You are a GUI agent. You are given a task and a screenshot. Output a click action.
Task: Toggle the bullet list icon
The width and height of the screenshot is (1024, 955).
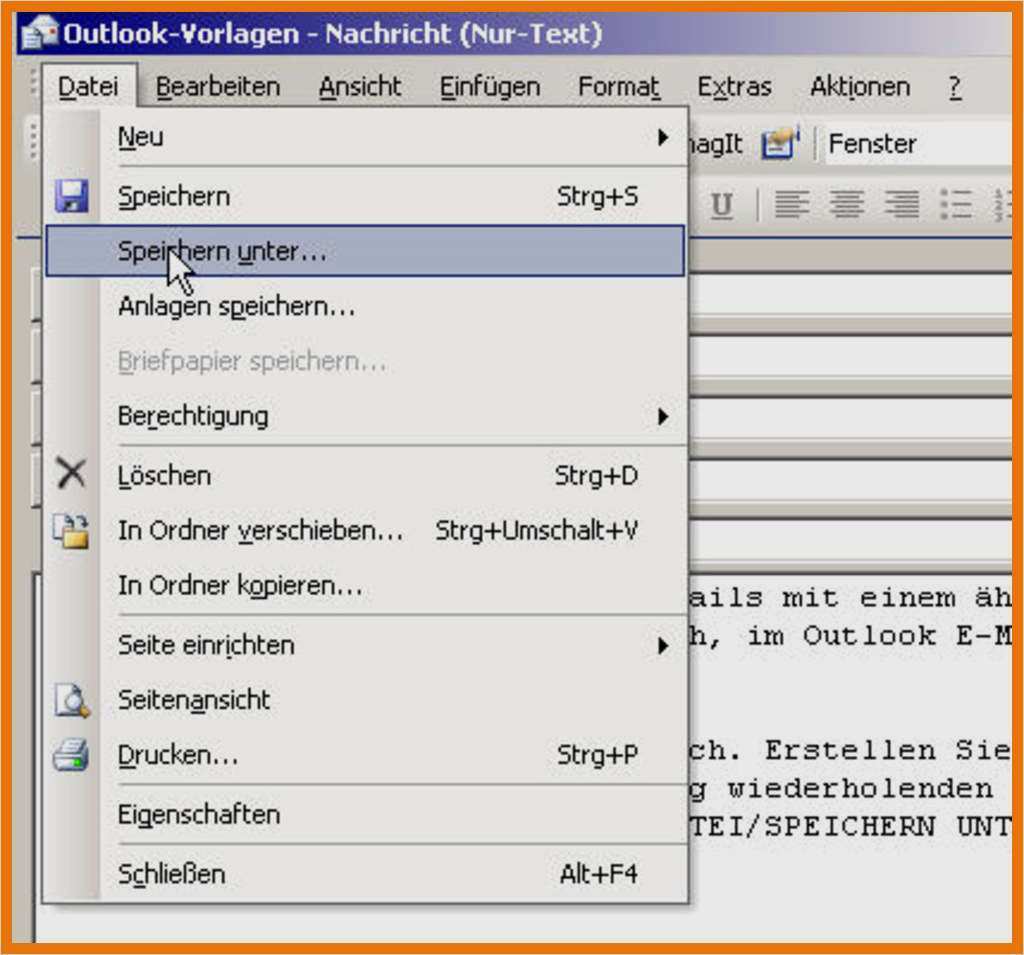(956, 204)
